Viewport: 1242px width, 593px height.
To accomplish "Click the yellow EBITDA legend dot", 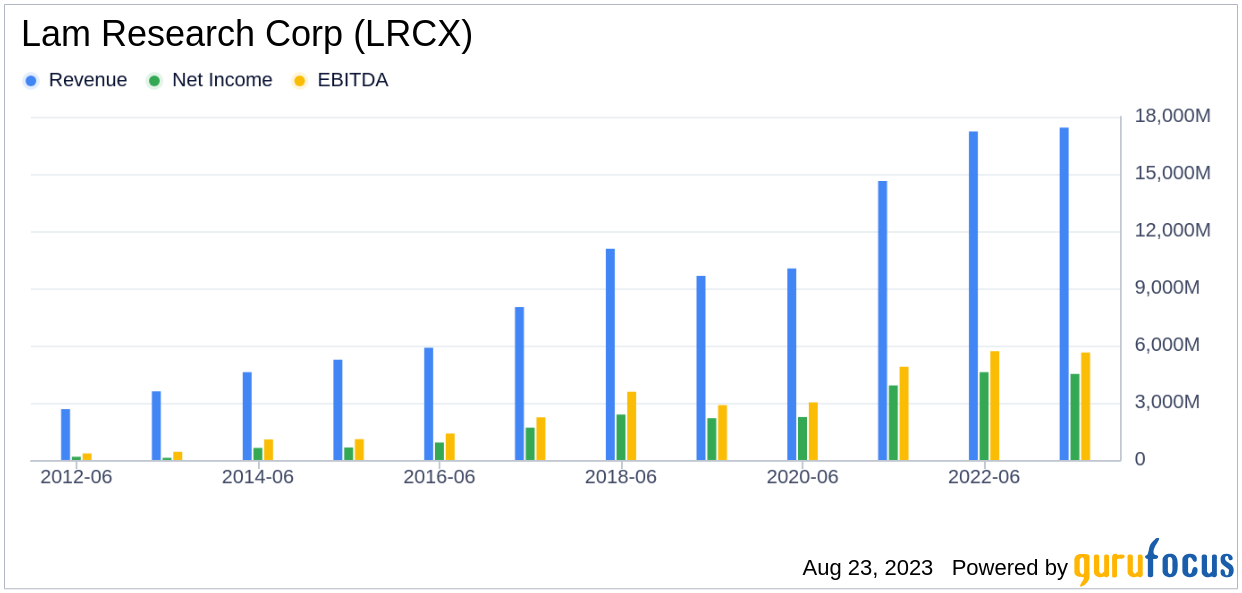I will [299, 81].
